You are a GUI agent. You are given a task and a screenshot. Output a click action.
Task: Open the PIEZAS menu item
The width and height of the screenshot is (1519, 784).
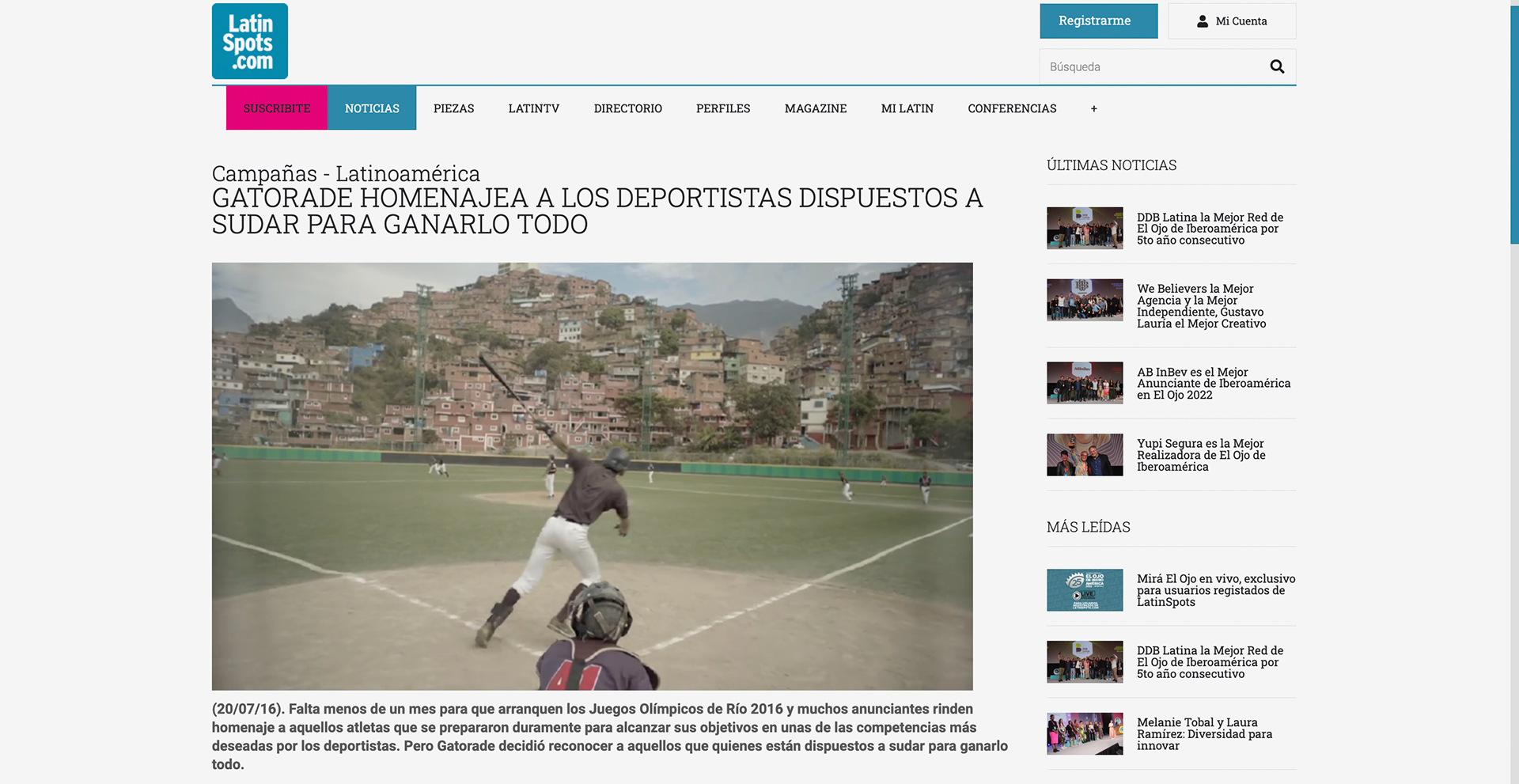454,108
